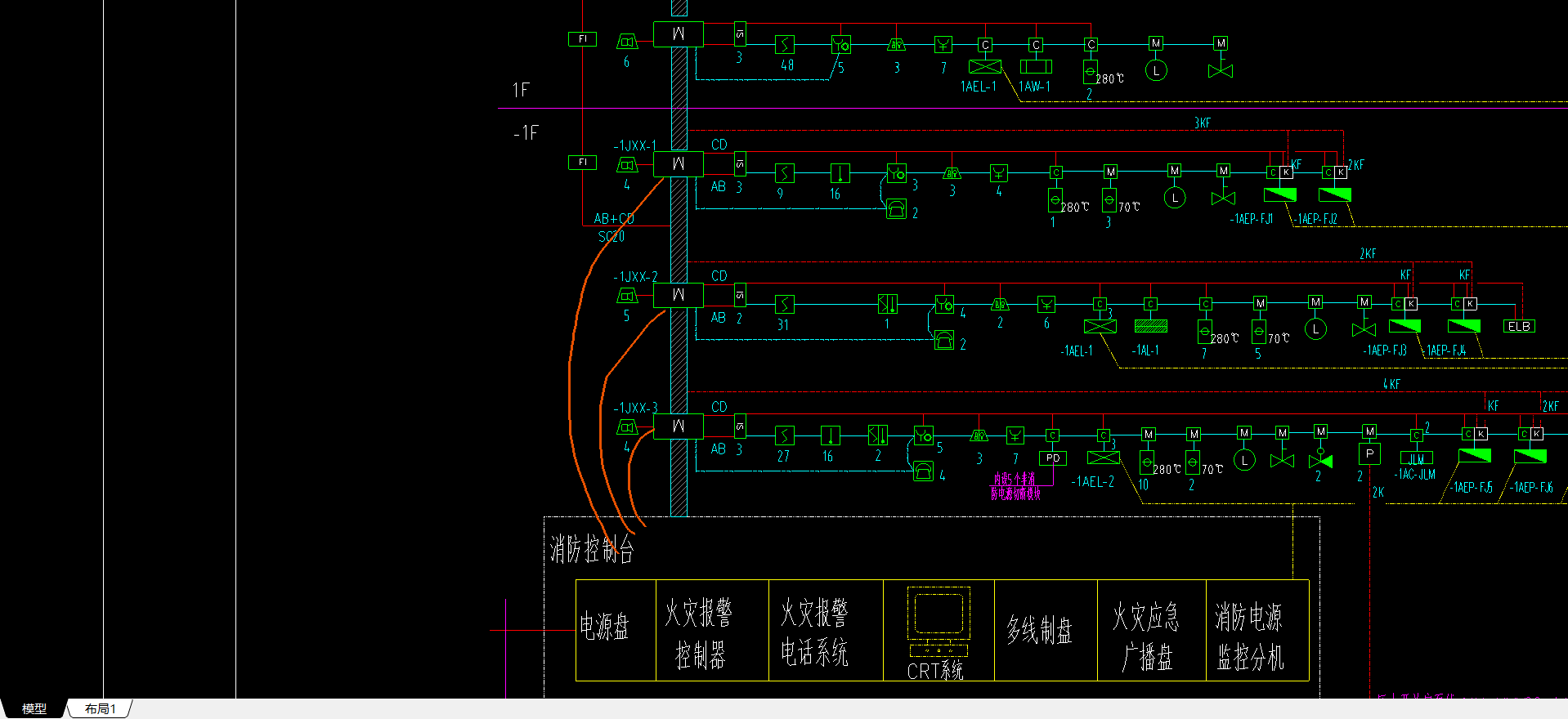Image resolution: width=1568 pixels, height=719 pixels.
Task: Select the fan symbol above -1AEP-FJ2
Action: coord(1335,194)
